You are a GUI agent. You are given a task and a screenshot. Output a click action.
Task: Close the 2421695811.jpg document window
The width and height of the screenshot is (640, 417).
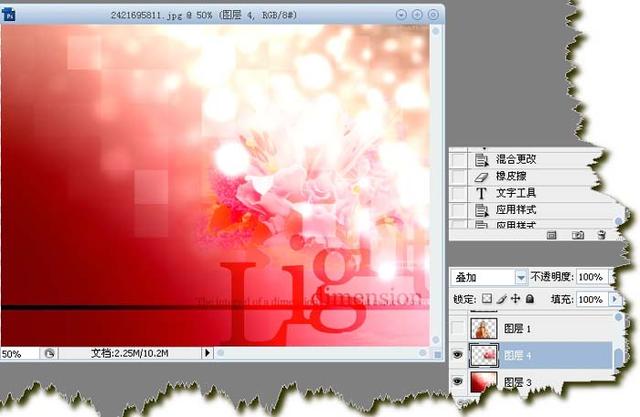click(433, 15)
